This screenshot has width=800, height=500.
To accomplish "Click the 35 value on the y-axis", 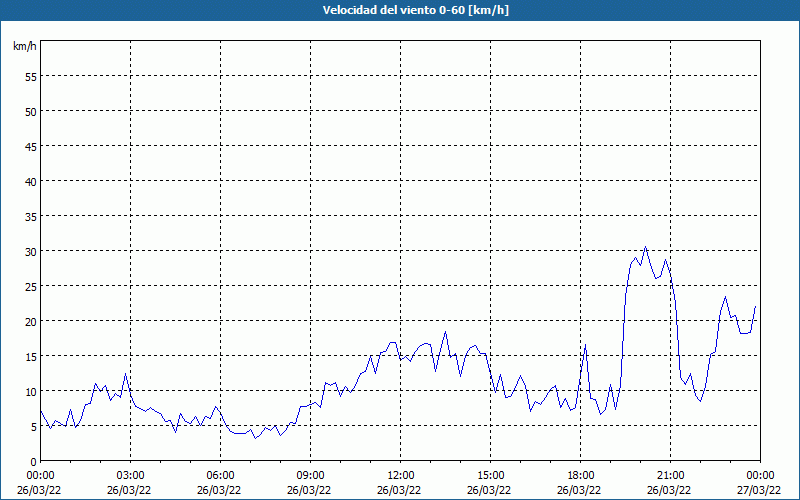I will pyautogui.click(x=31, y=216).
